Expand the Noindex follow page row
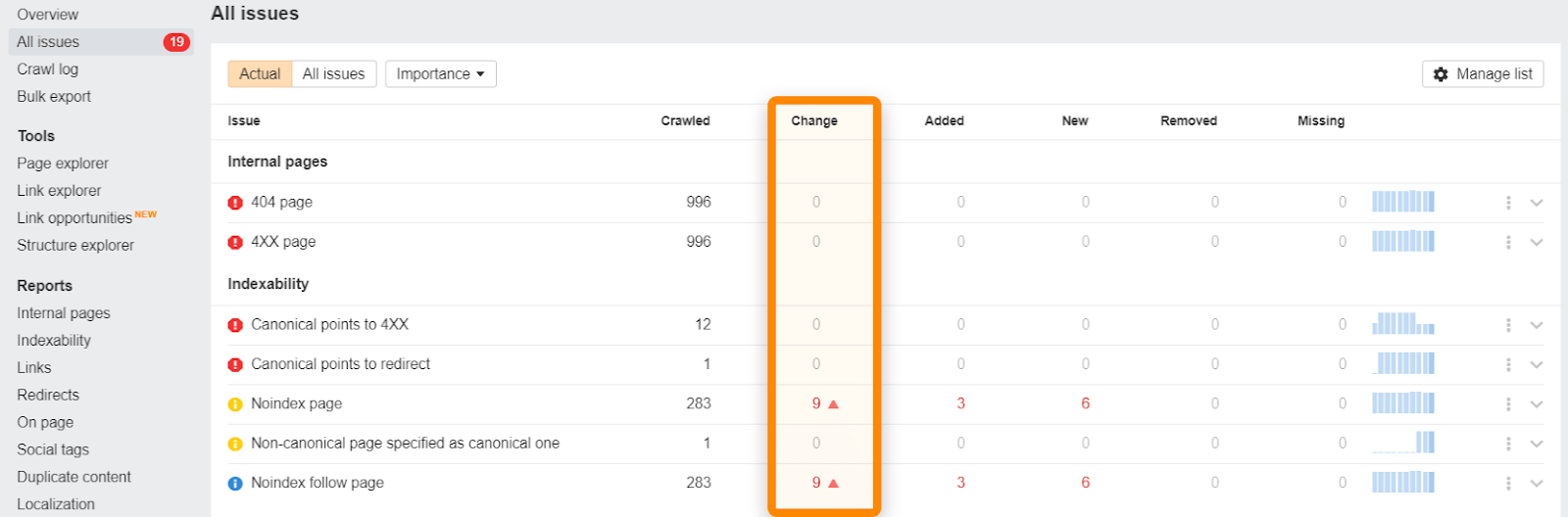 point(1537,484)
